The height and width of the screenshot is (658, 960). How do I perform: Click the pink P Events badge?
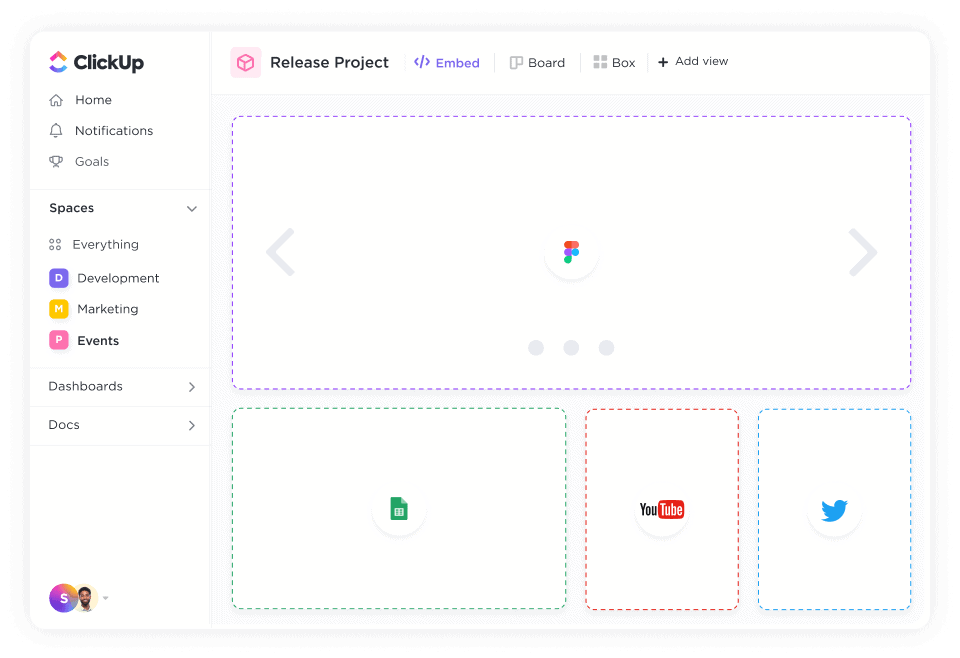pyautogui.click(x=59, y=340)
